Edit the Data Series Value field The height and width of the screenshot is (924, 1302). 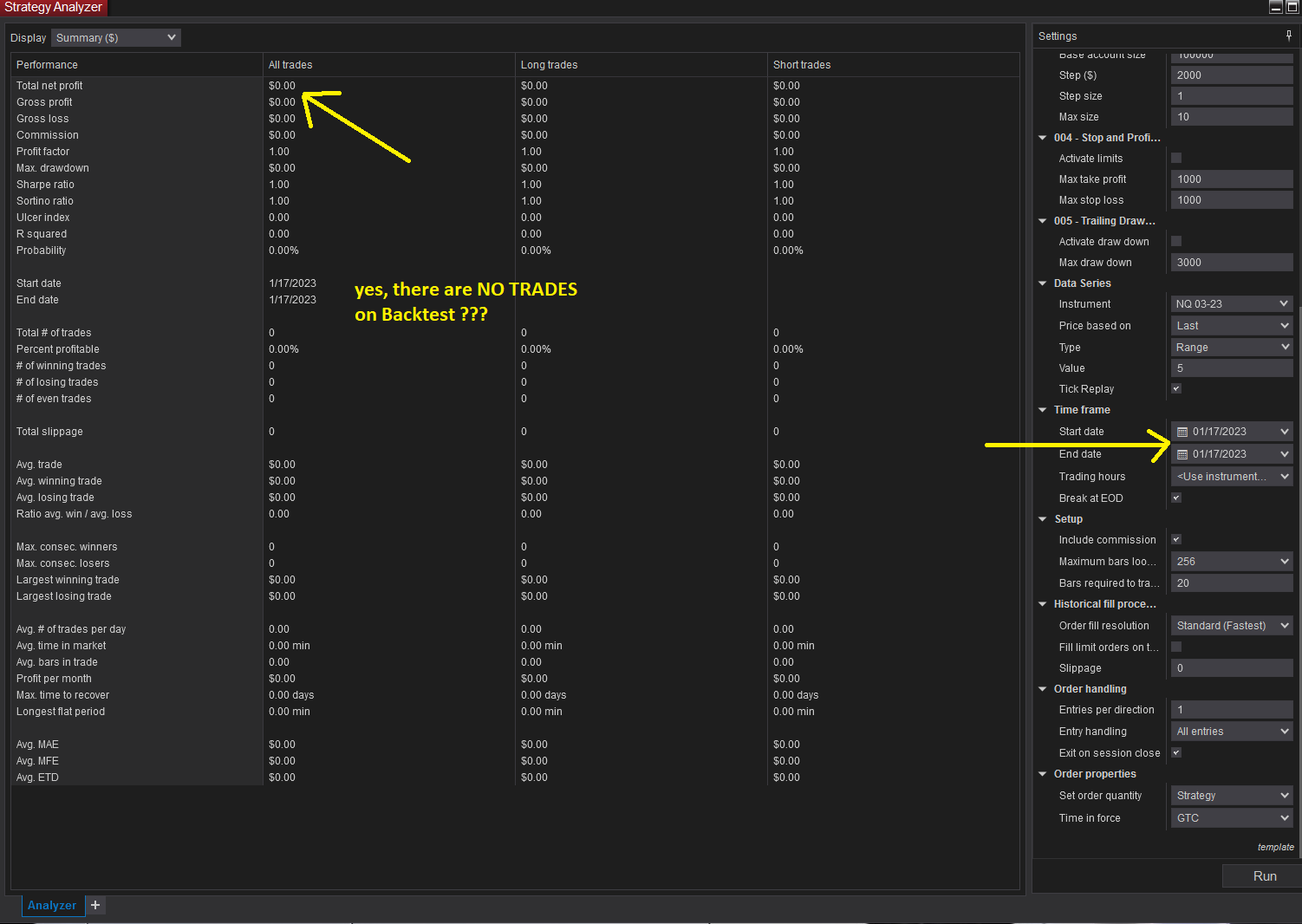1232,368
